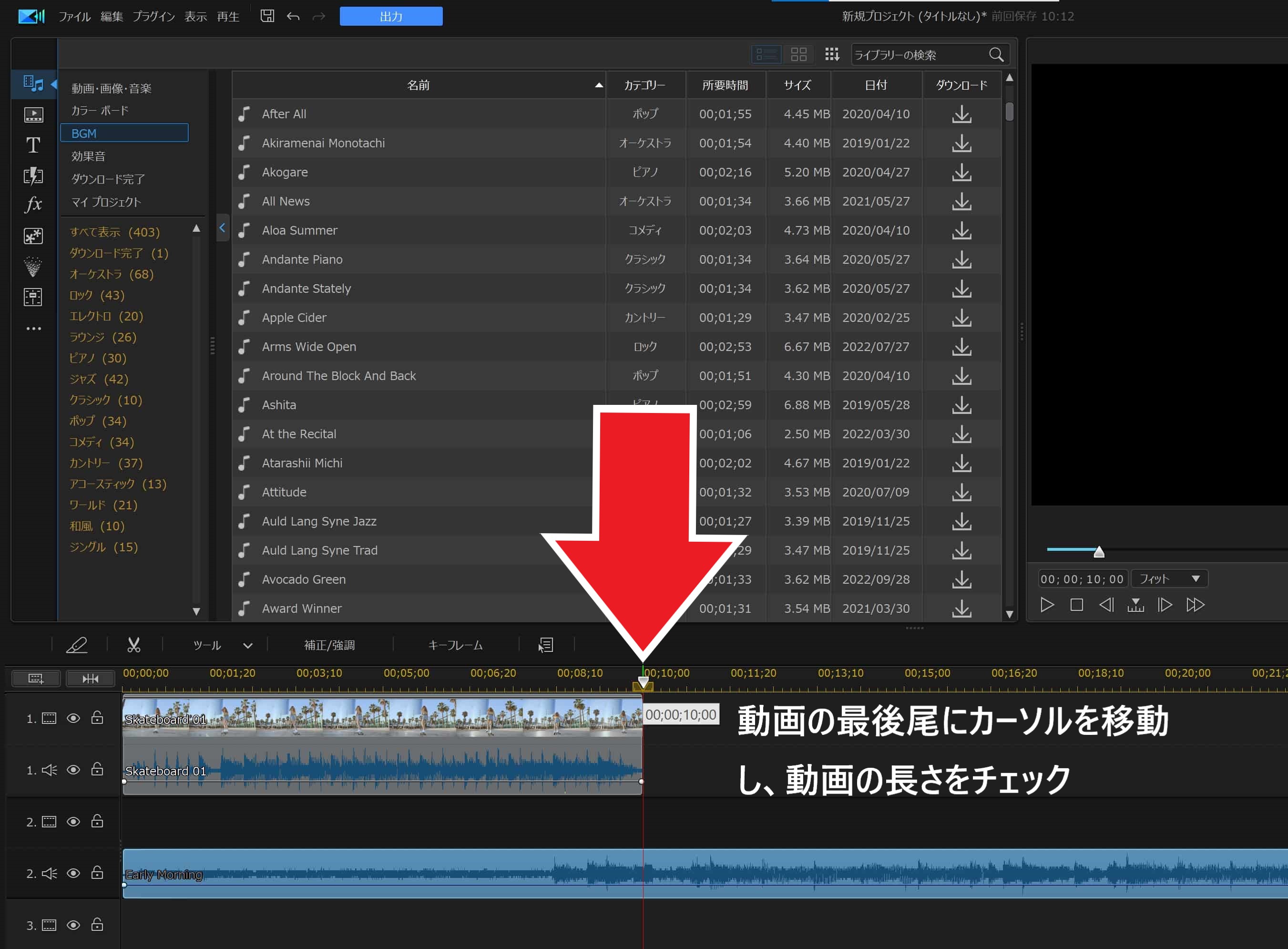
Task: Click the ライブラリーの検索 search field
Action: click(919, 55)
